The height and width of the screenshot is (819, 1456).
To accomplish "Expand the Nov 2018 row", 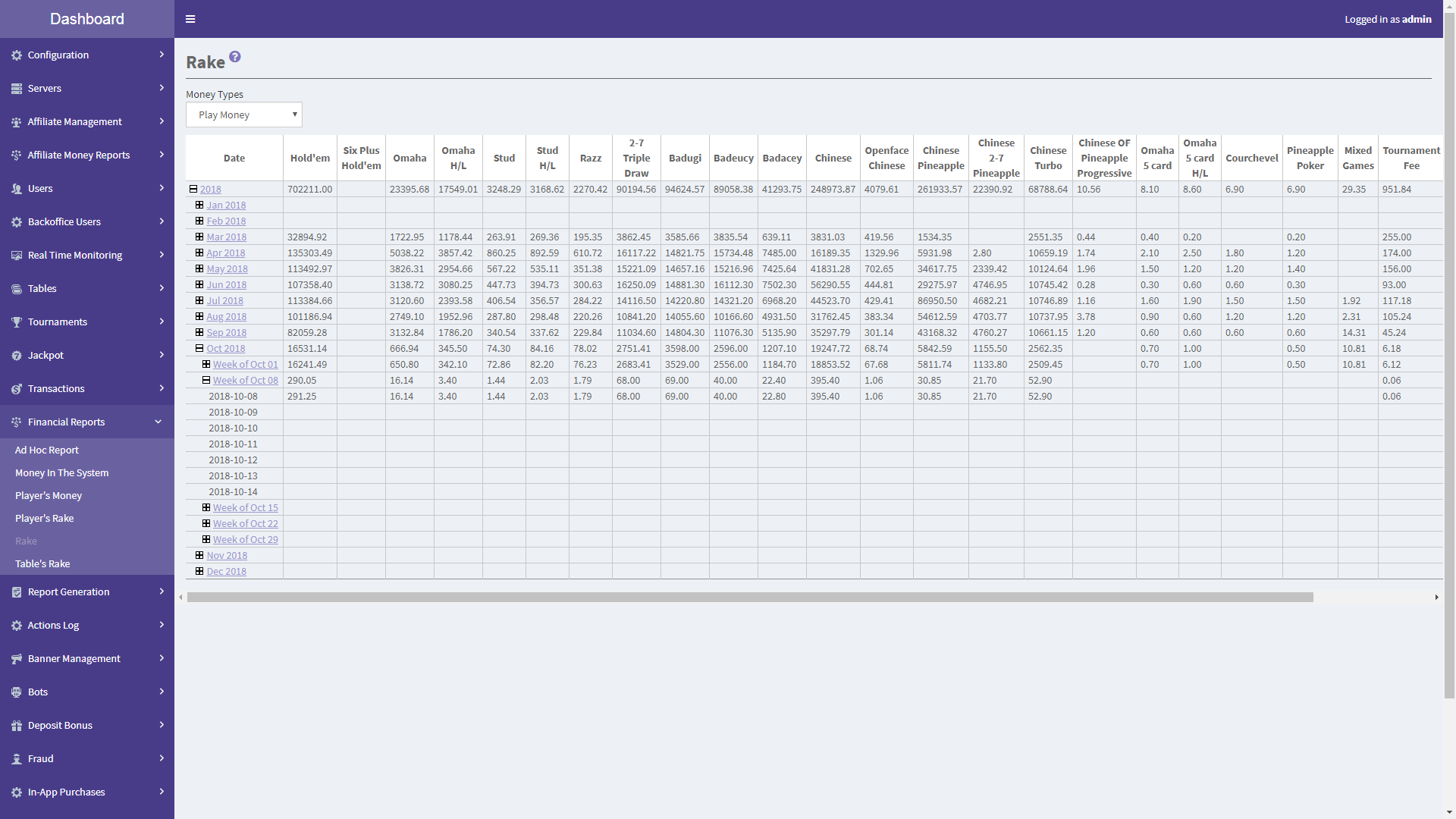I will (199, 555).
